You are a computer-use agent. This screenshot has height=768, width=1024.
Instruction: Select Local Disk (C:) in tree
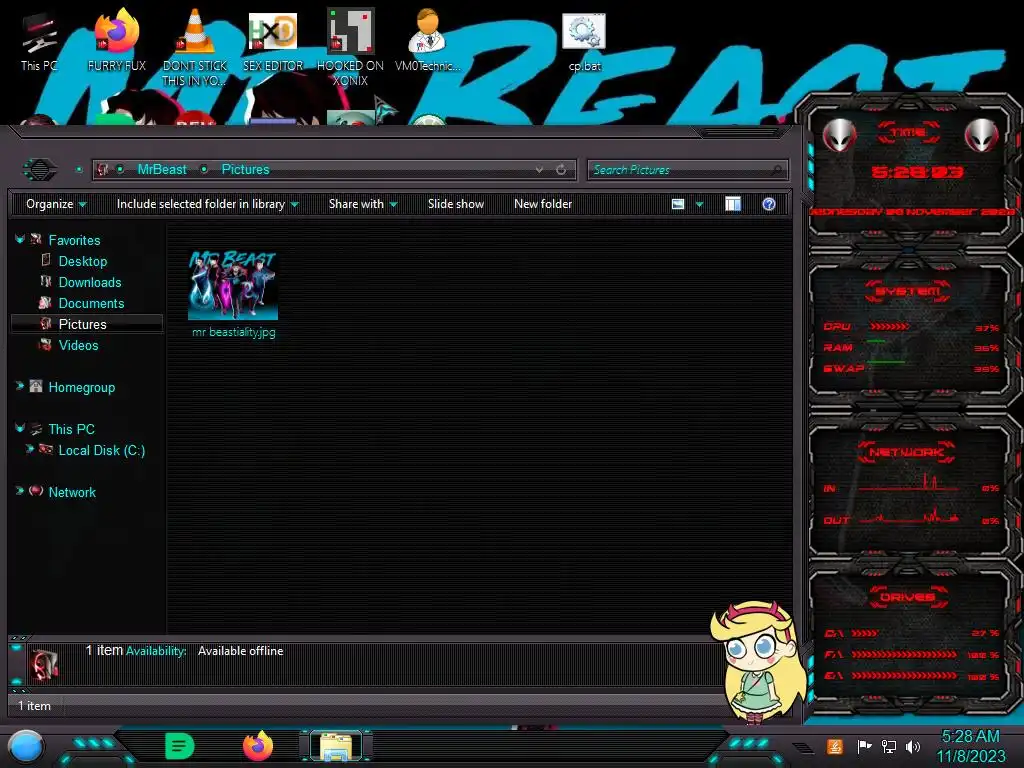102,450
